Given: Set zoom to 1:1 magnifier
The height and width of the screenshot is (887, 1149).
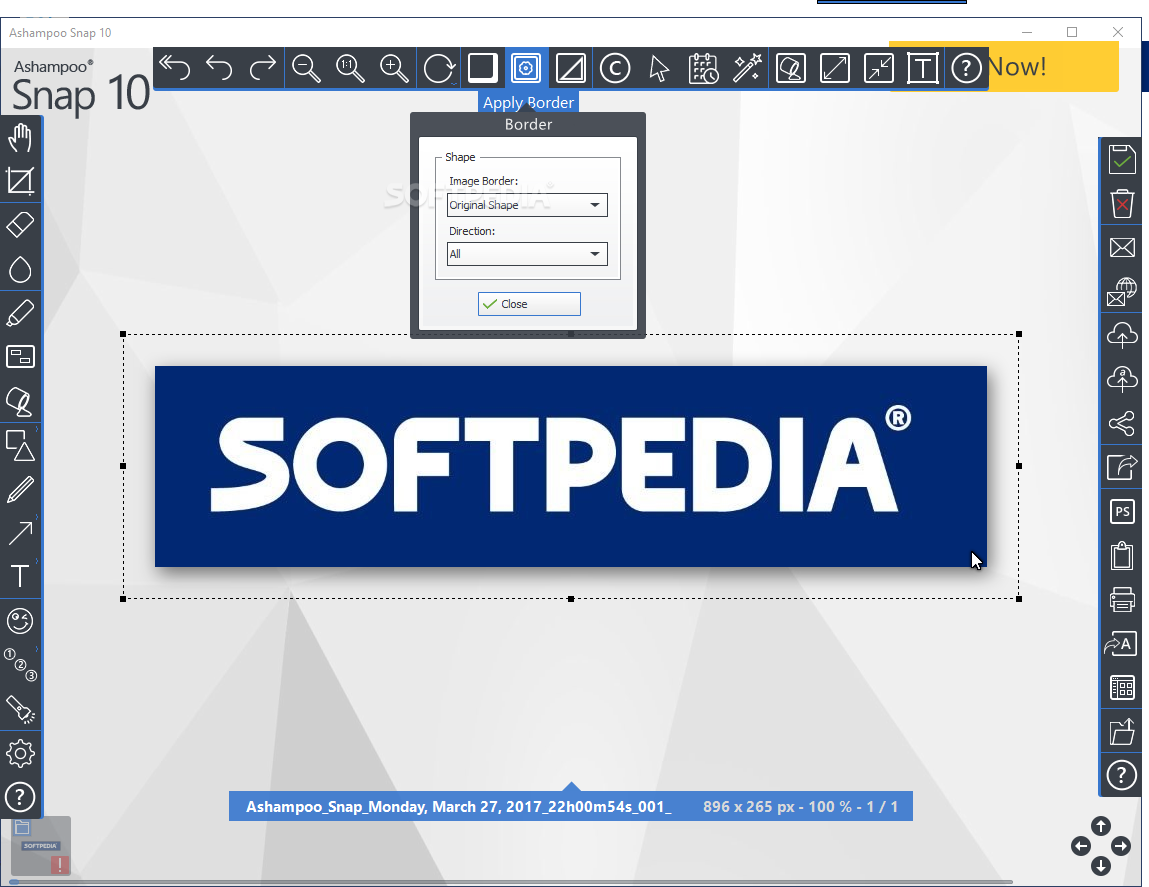Looking at the screenshot, I should coord(350,68).
